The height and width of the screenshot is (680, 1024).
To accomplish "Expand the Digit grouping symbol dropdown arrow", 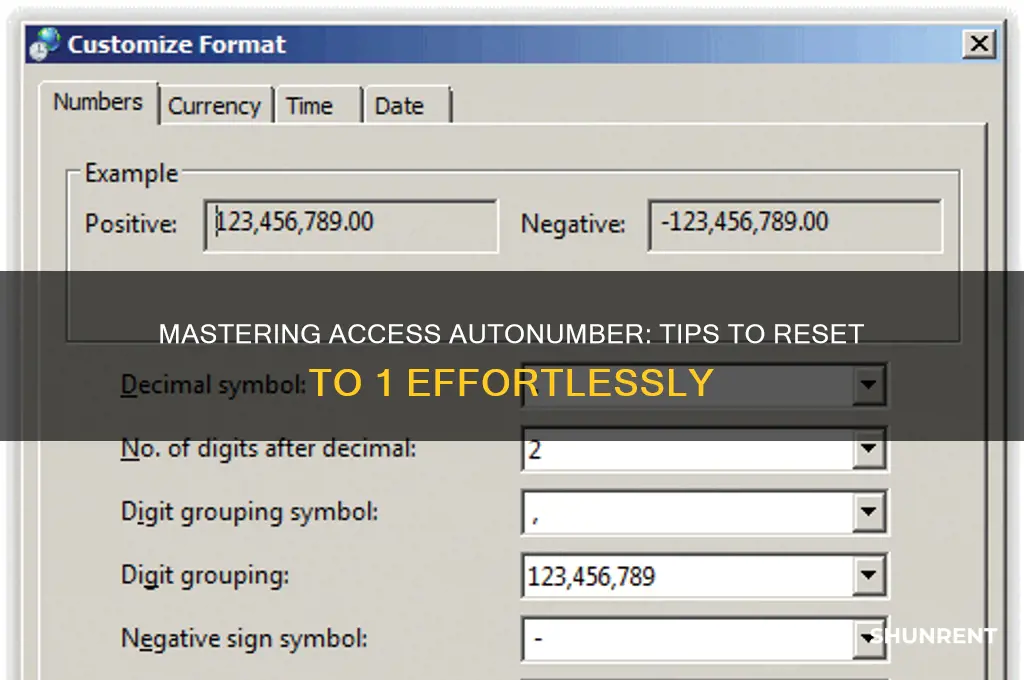I will click(x=869, y=511).
